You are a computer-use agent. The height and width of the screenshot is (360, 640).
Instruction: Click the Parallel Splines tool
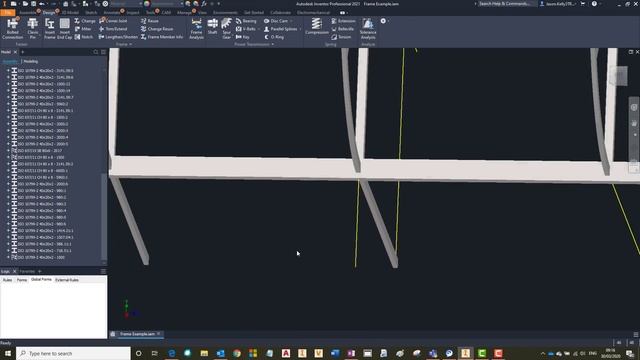[280, 29]
